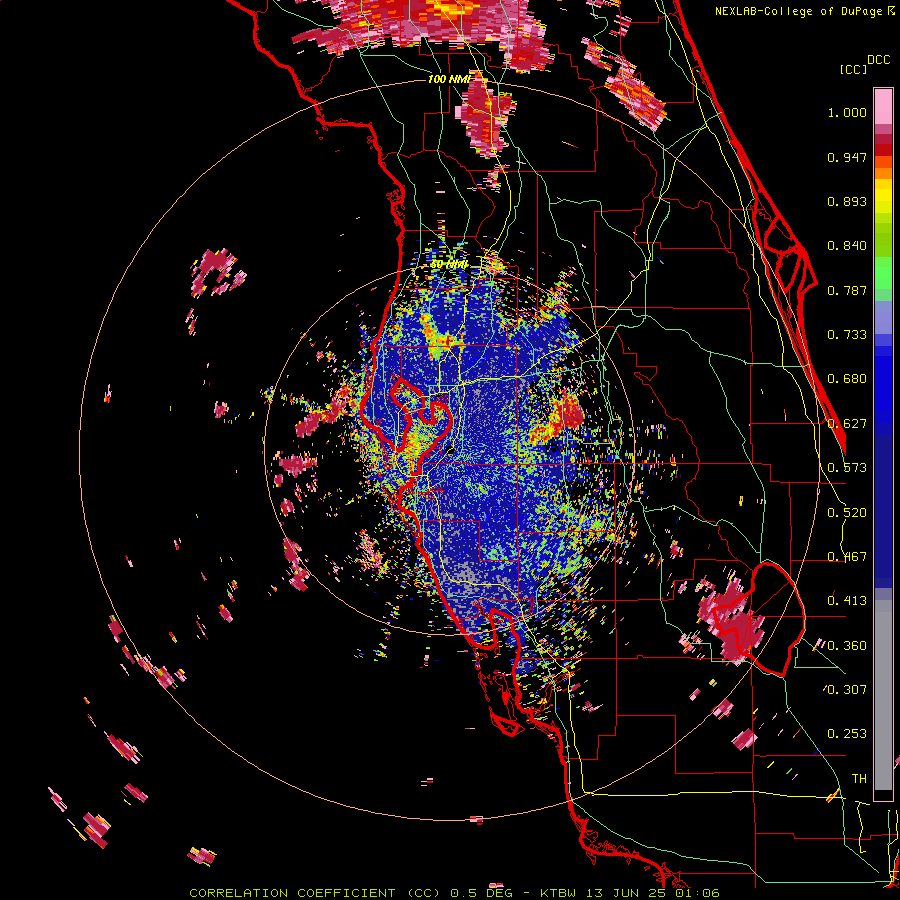Click the TH threshold label on scale
The height and width of the screenshot is (900, 900).
(x=859, y=779)
